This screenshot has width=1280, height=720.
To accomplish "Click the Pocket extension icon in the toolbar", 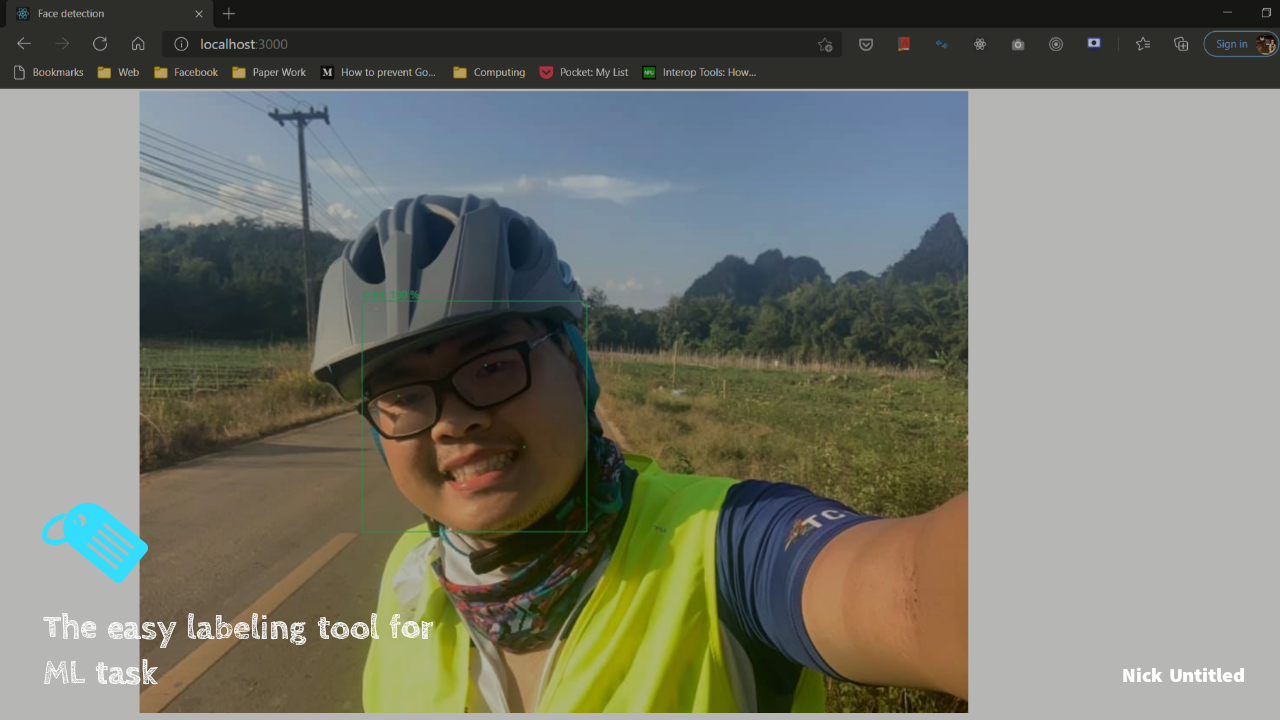I will 866,44.
